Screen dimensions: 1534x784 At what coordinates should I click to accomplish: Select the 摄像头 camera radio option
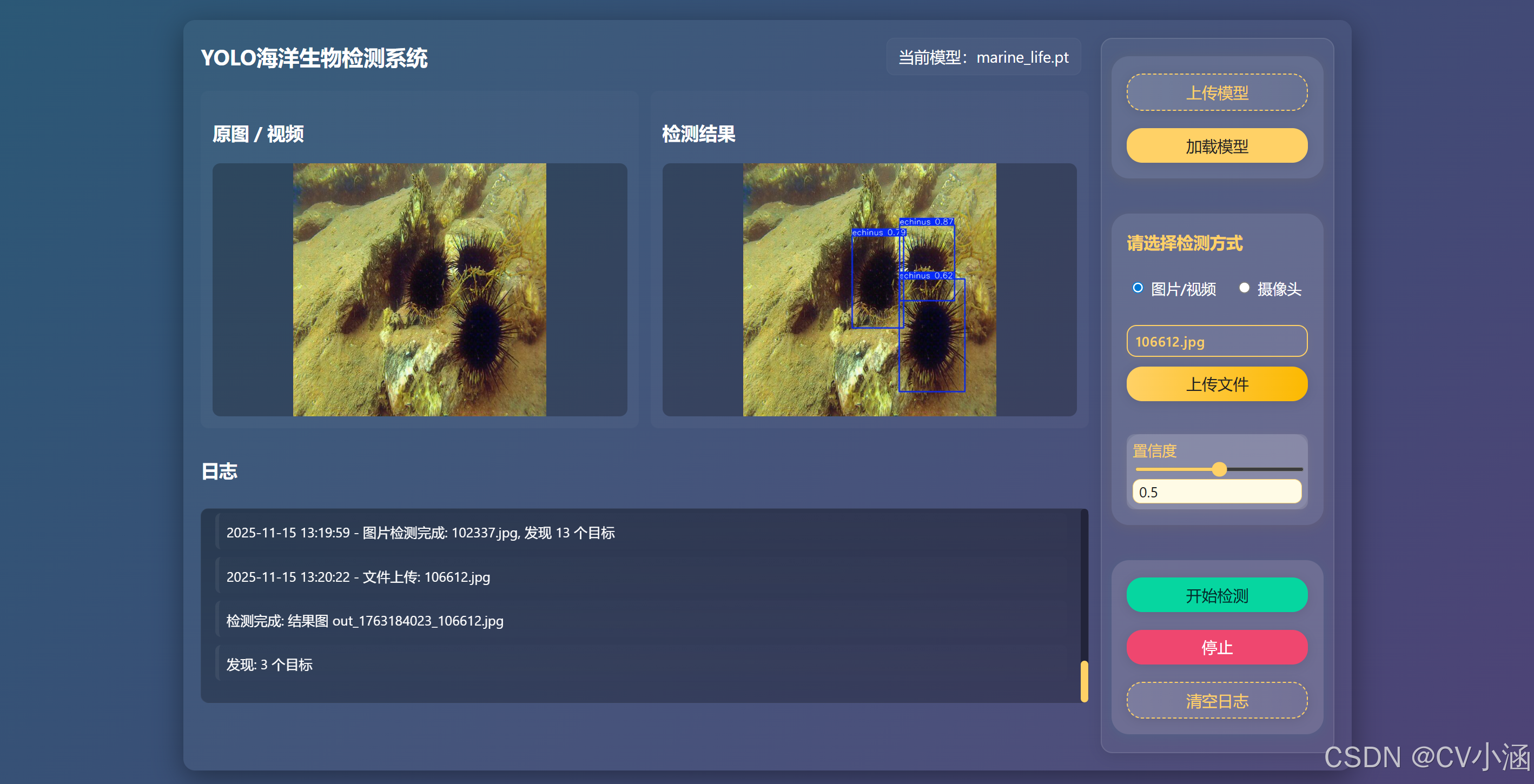coord(1244,288)
